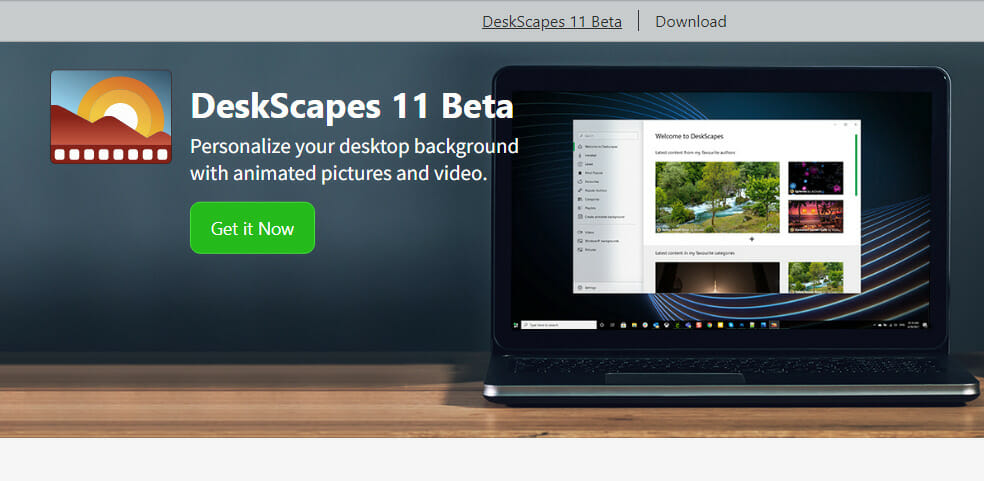Select the forest river thumbnail on laptop screen
Image resolution: width=984 pixels, height=481 pixels.
(x=717, y=197)
